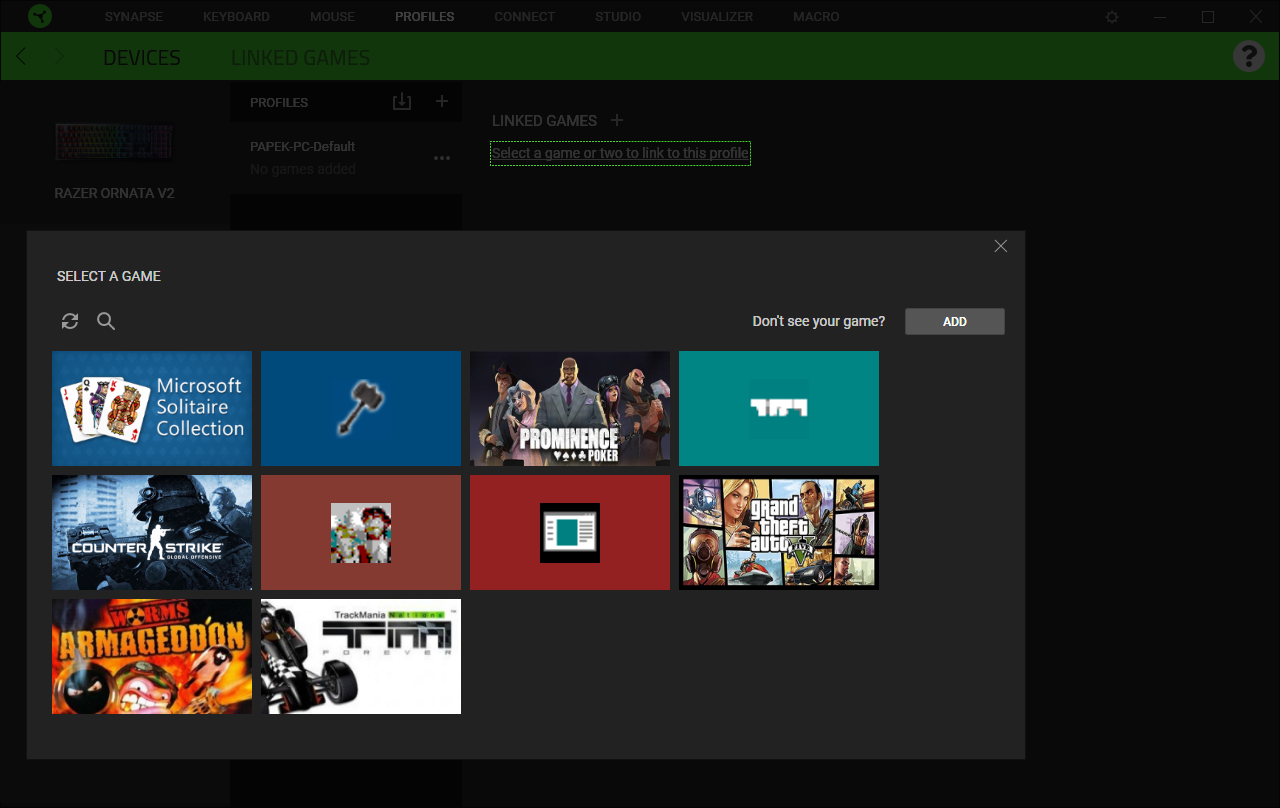Click plus icon beside Linked Games heading

coord(617,120)
